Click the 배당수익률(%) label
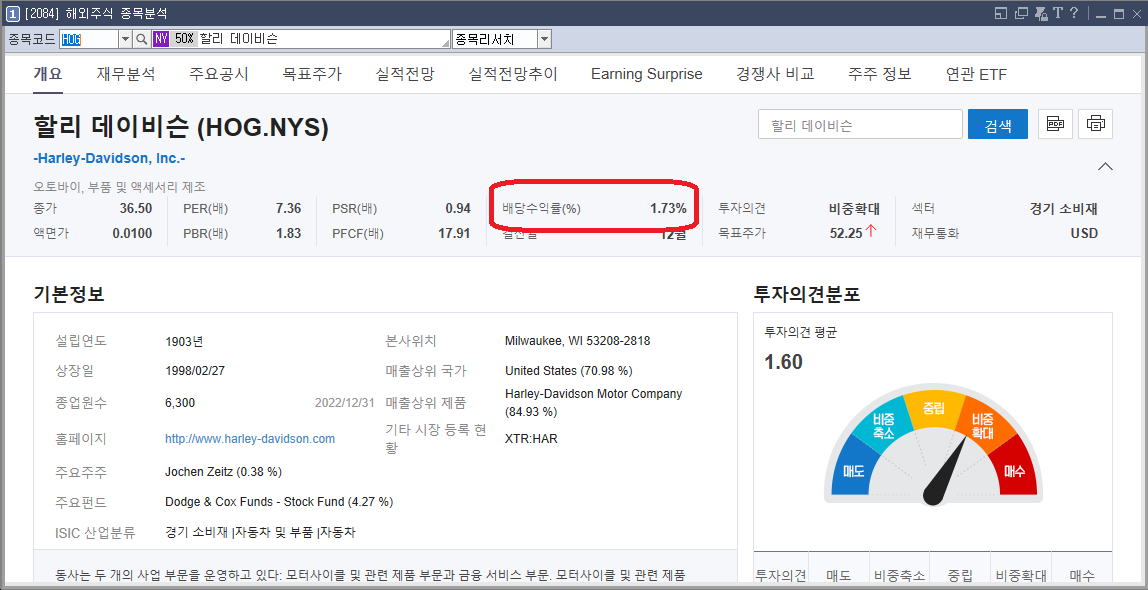Screen dimensions: 1148x590 click(x=541, y=209)
